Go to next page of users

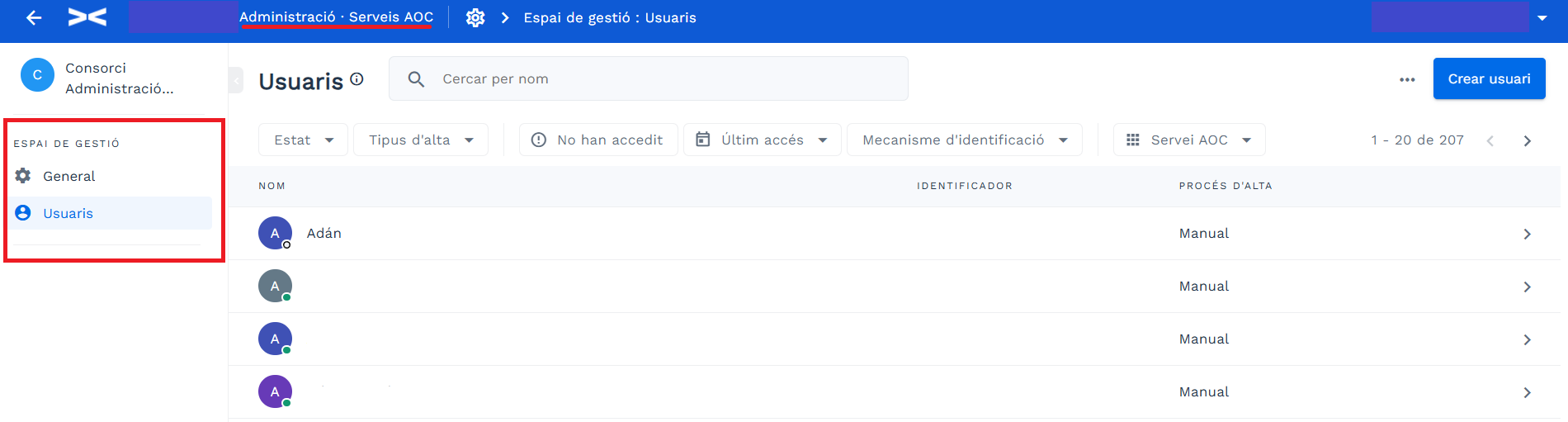pyautogui.click(x=1527, y=140)
